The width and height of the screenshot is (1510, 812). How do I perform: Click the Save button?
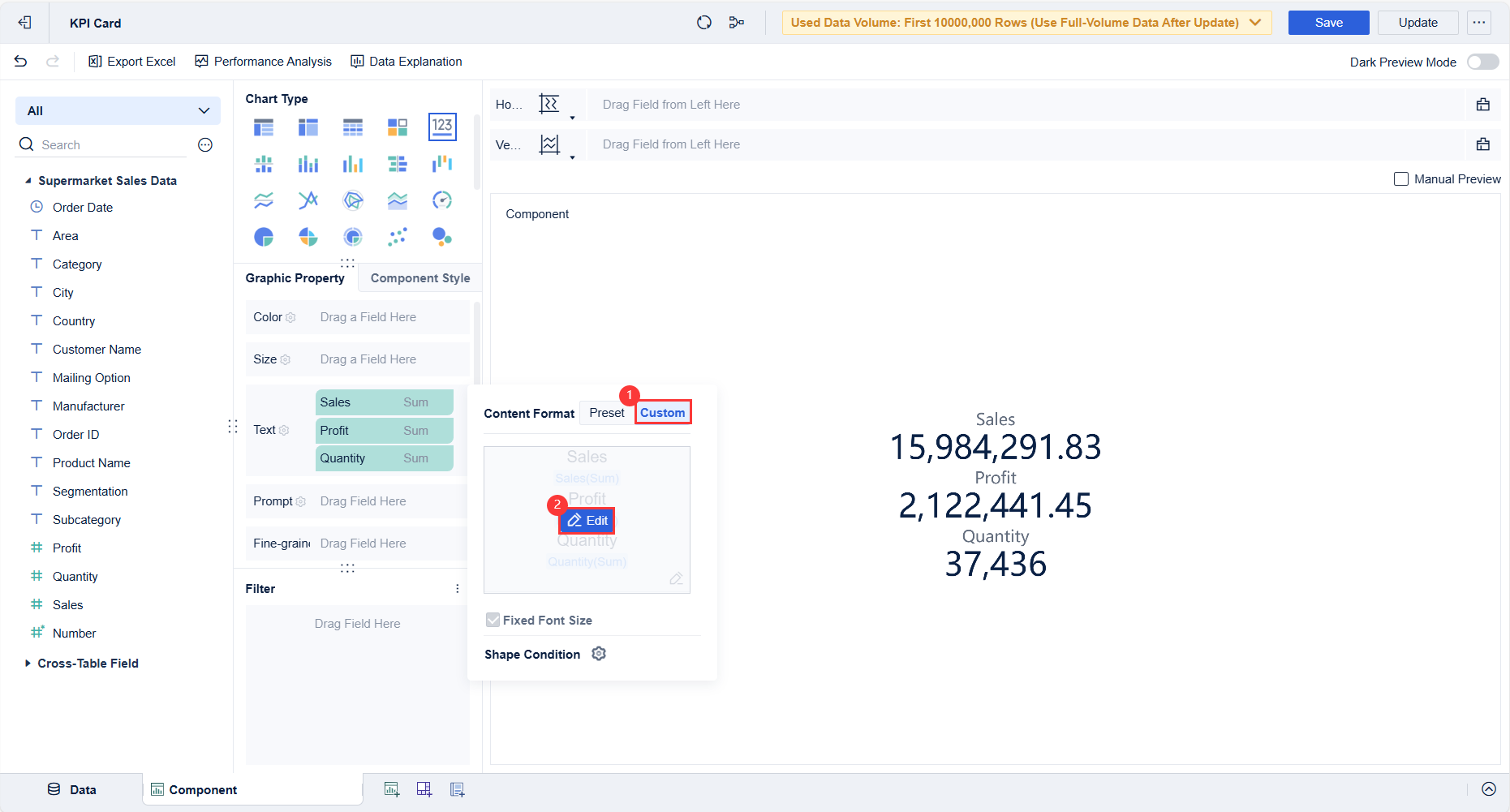click(x=1327, y=22)
